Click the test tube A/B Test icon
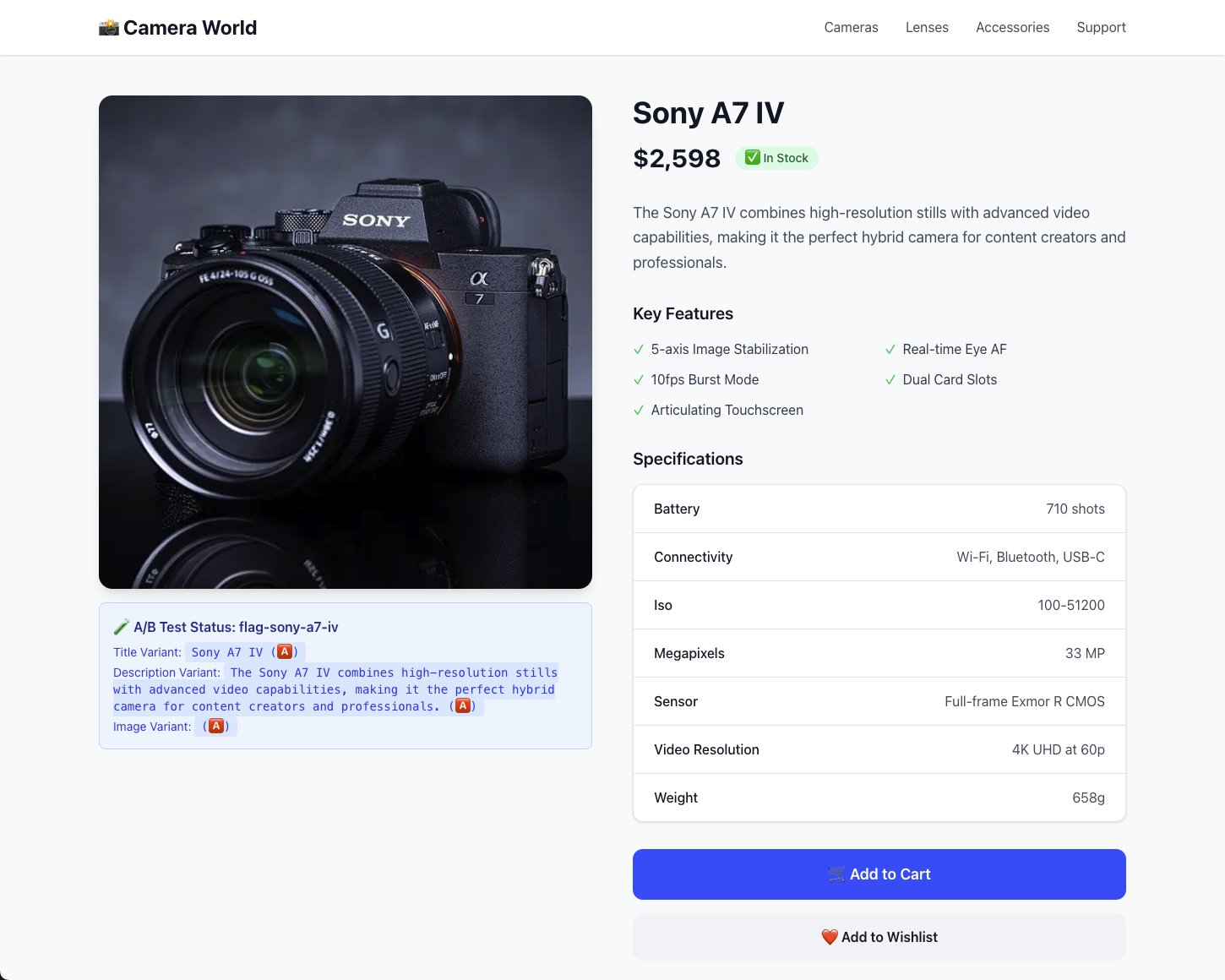 [x=122, y=627]
